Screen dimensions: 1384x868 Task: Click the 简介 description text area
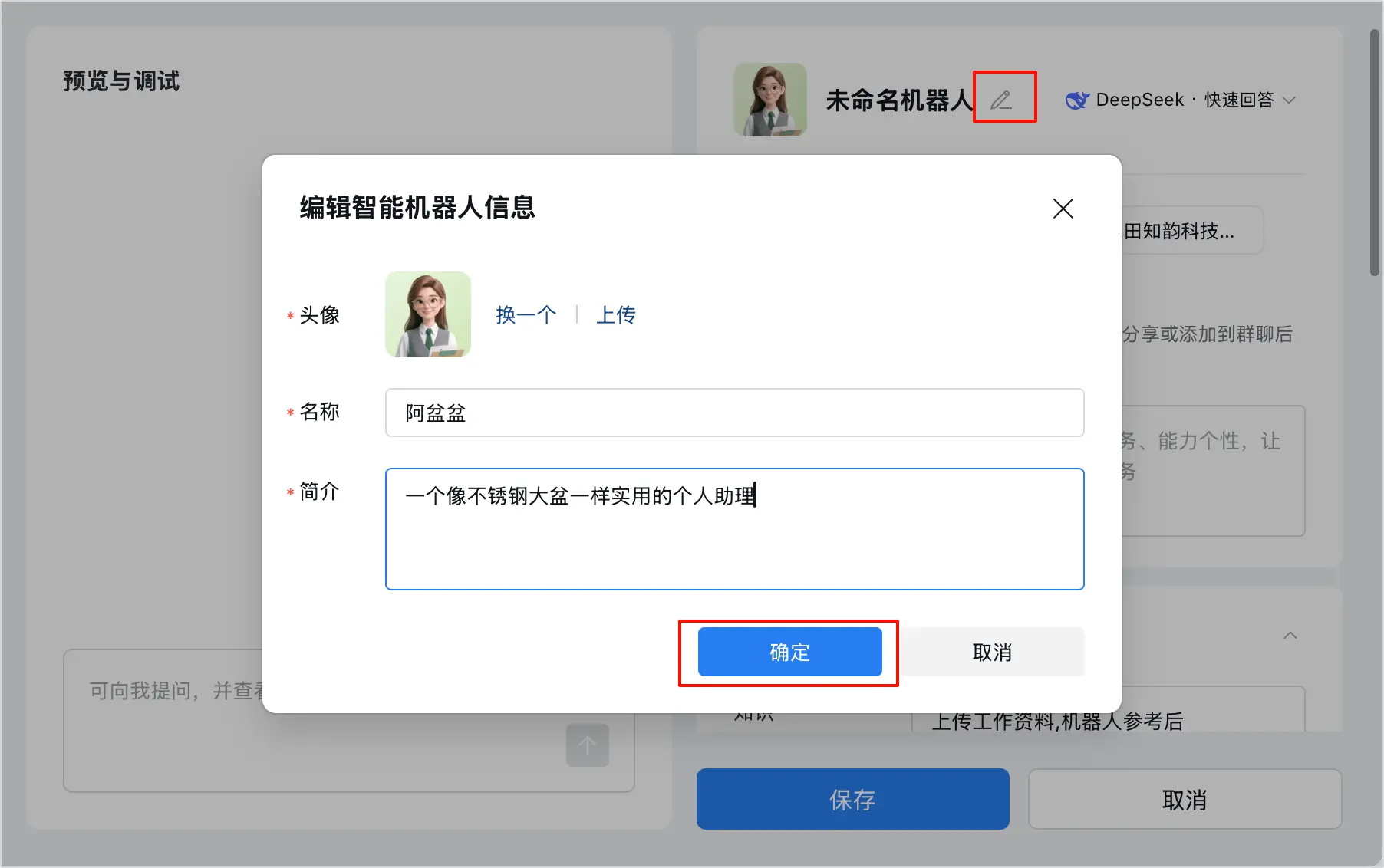click(733, 529)
